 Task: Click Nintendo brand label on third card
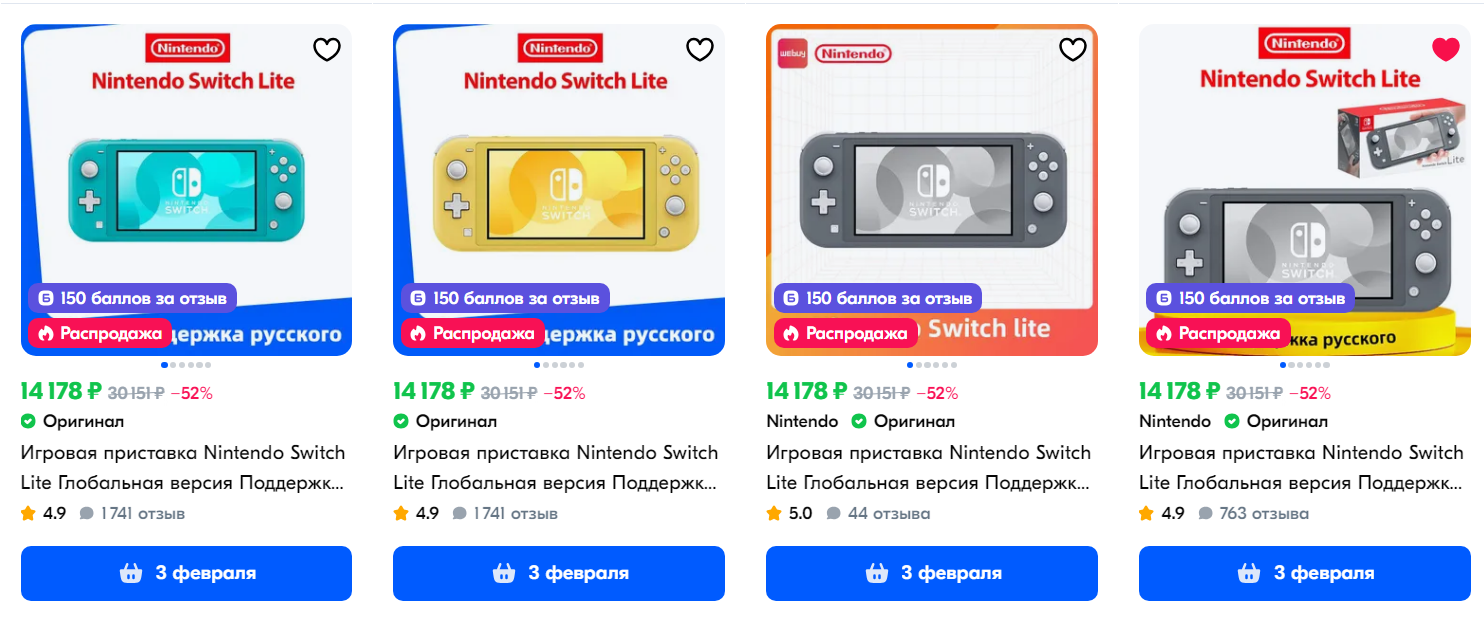tap(802, 421)
